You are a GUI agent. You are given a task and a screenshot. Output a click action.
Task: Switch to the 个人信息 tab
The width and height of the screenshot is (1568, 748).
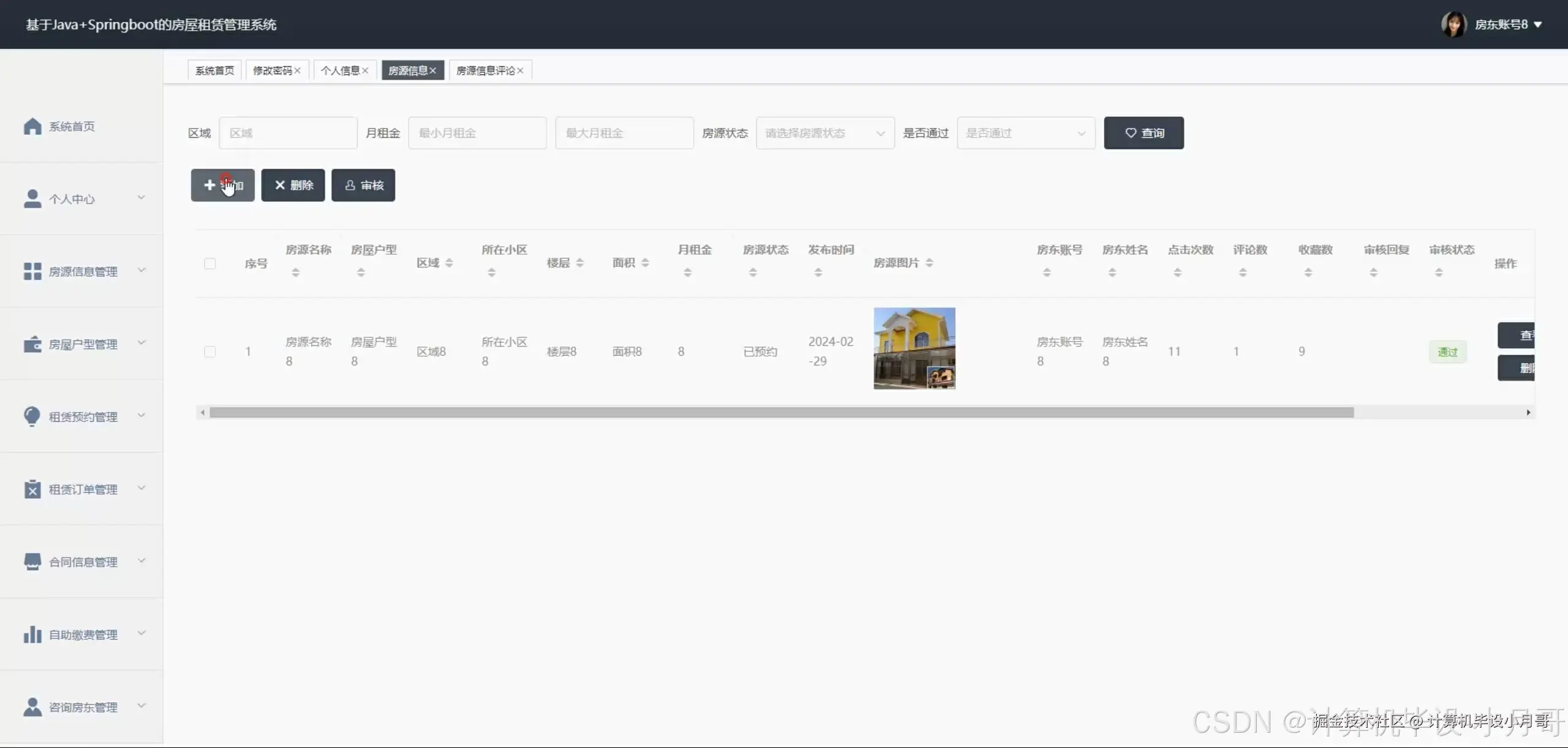pyautogui.click(x=340, y=70)
